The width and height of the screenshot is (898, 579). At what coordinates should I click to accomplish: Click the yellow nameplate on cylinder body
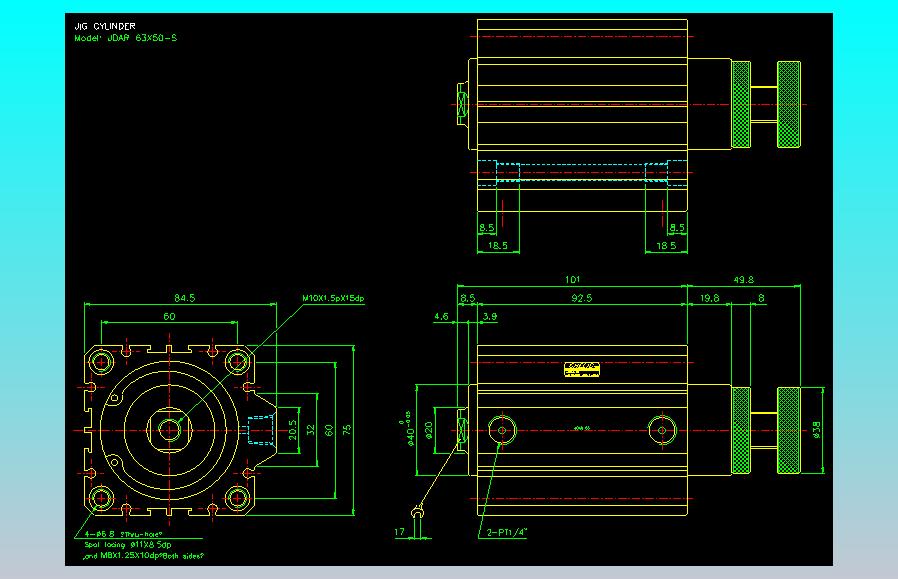tap(581, 369)
